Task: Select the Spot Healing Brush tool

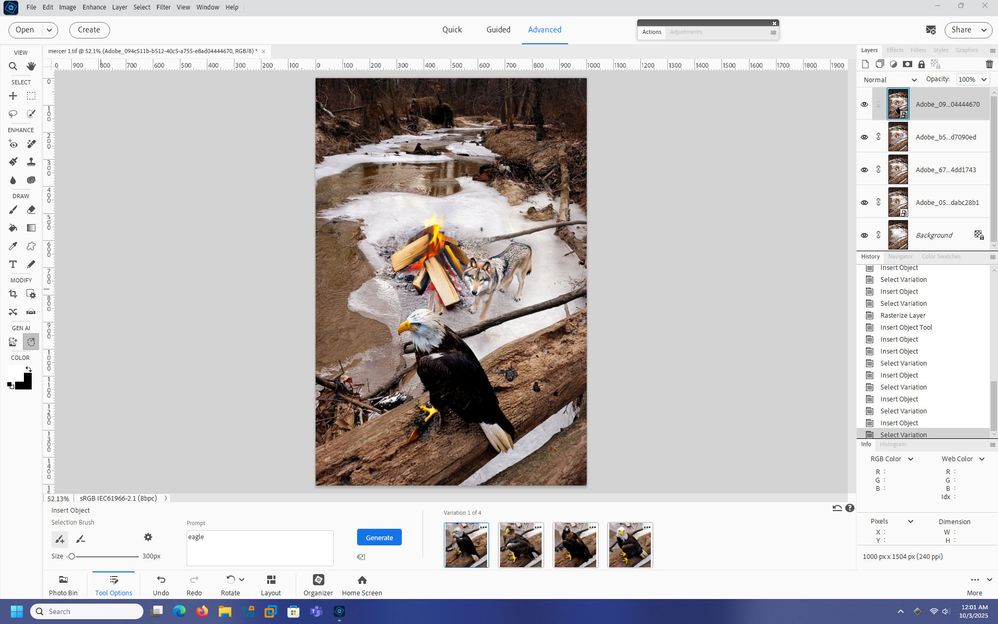Action: click(x=31, y=144)
